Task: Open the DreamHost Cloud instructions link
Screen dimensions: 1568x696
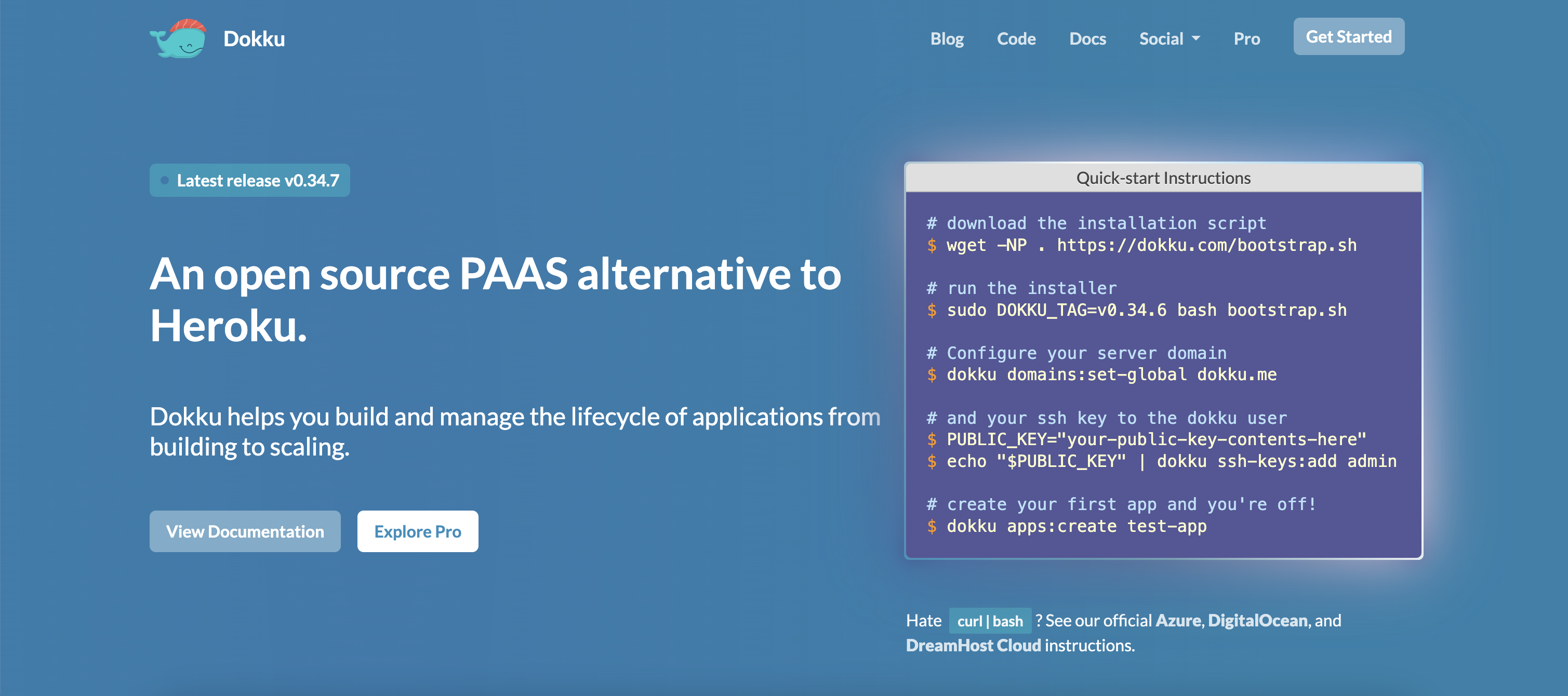Action: coord(973,645)
